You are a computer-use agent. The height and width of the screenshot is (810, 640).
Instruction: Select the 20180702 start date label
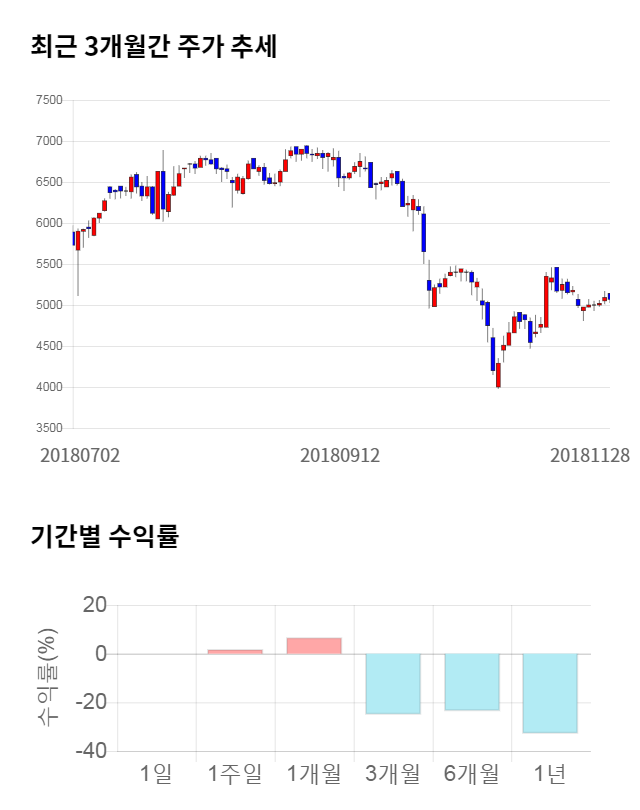79,455
